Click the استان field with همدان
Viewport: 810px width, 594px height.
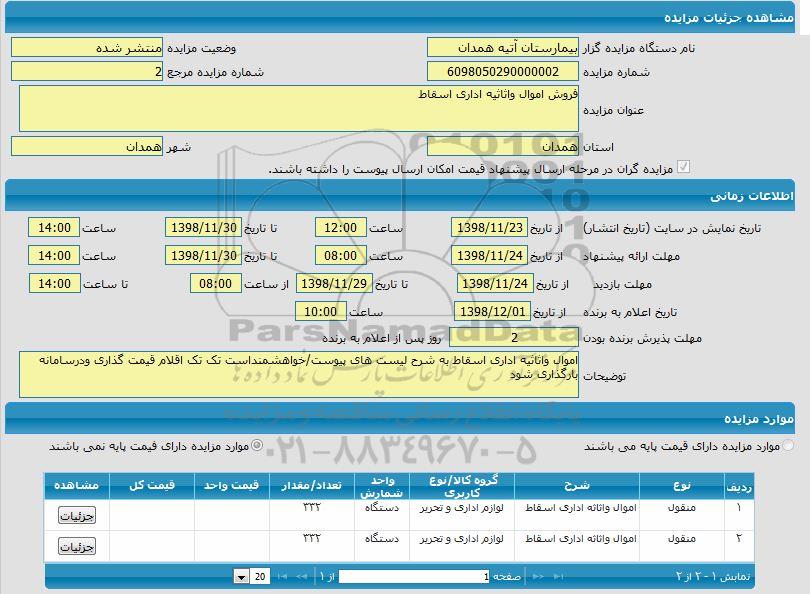click(503, 147)
